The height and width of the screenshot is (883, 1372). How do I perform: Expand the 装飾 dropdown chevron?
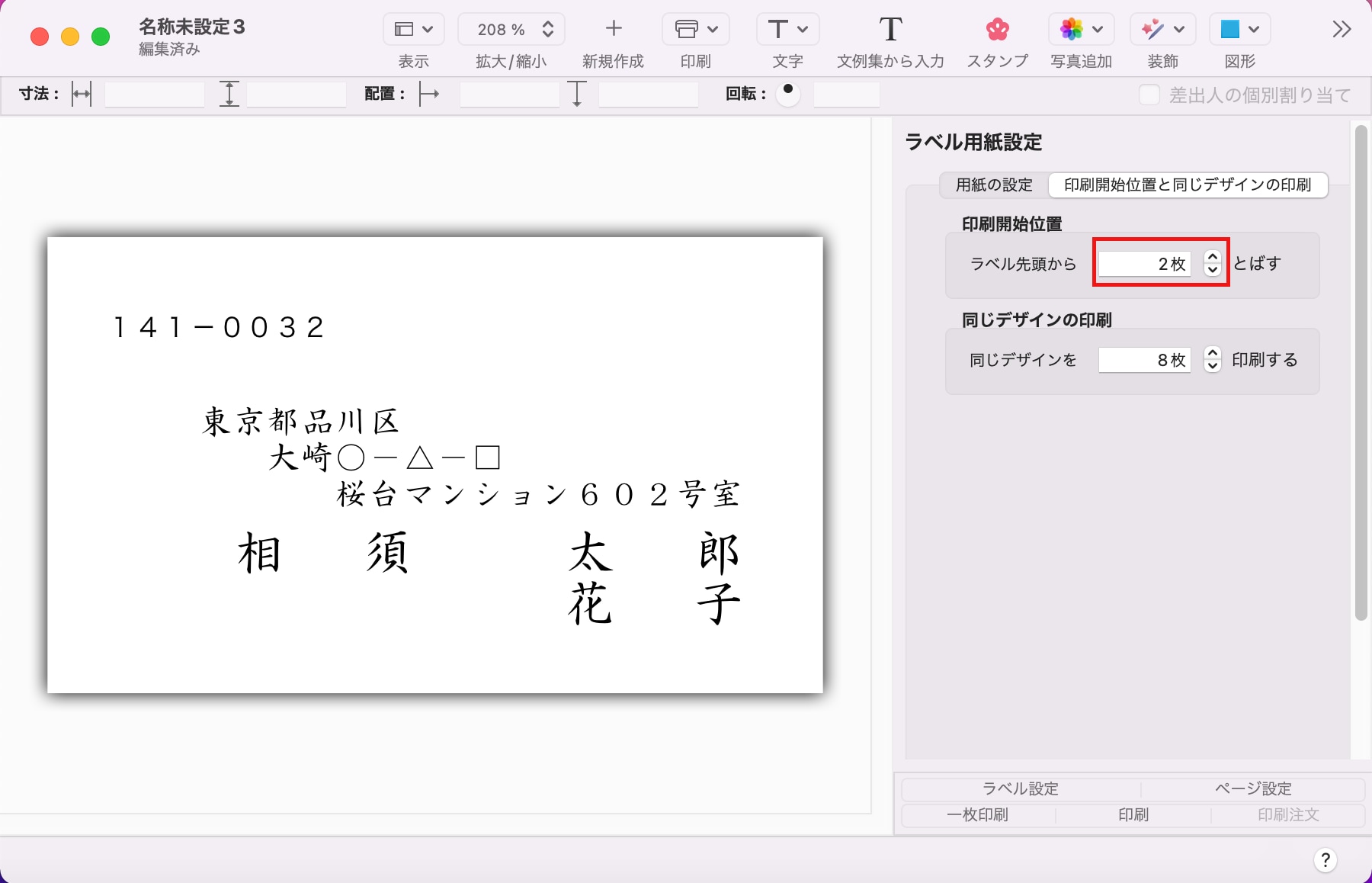(1179, 30)
